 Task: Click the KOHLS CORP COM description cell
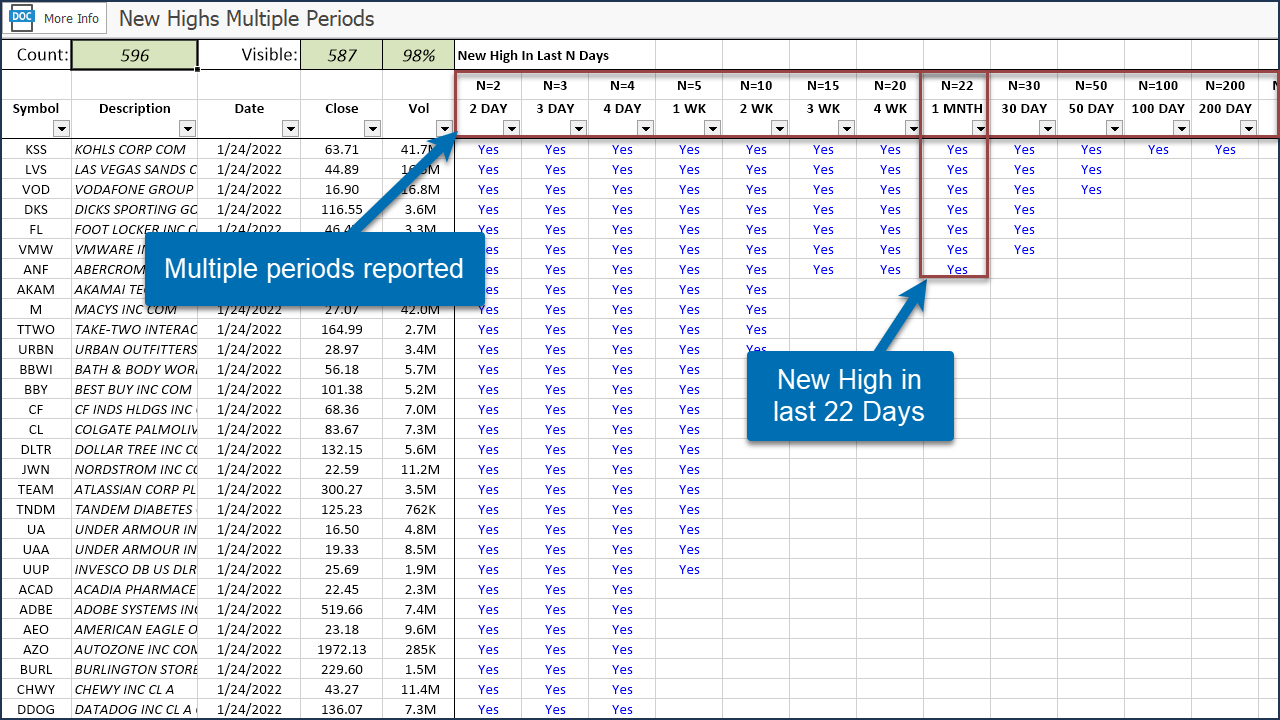pyautogui.click(x=134, y=150)
